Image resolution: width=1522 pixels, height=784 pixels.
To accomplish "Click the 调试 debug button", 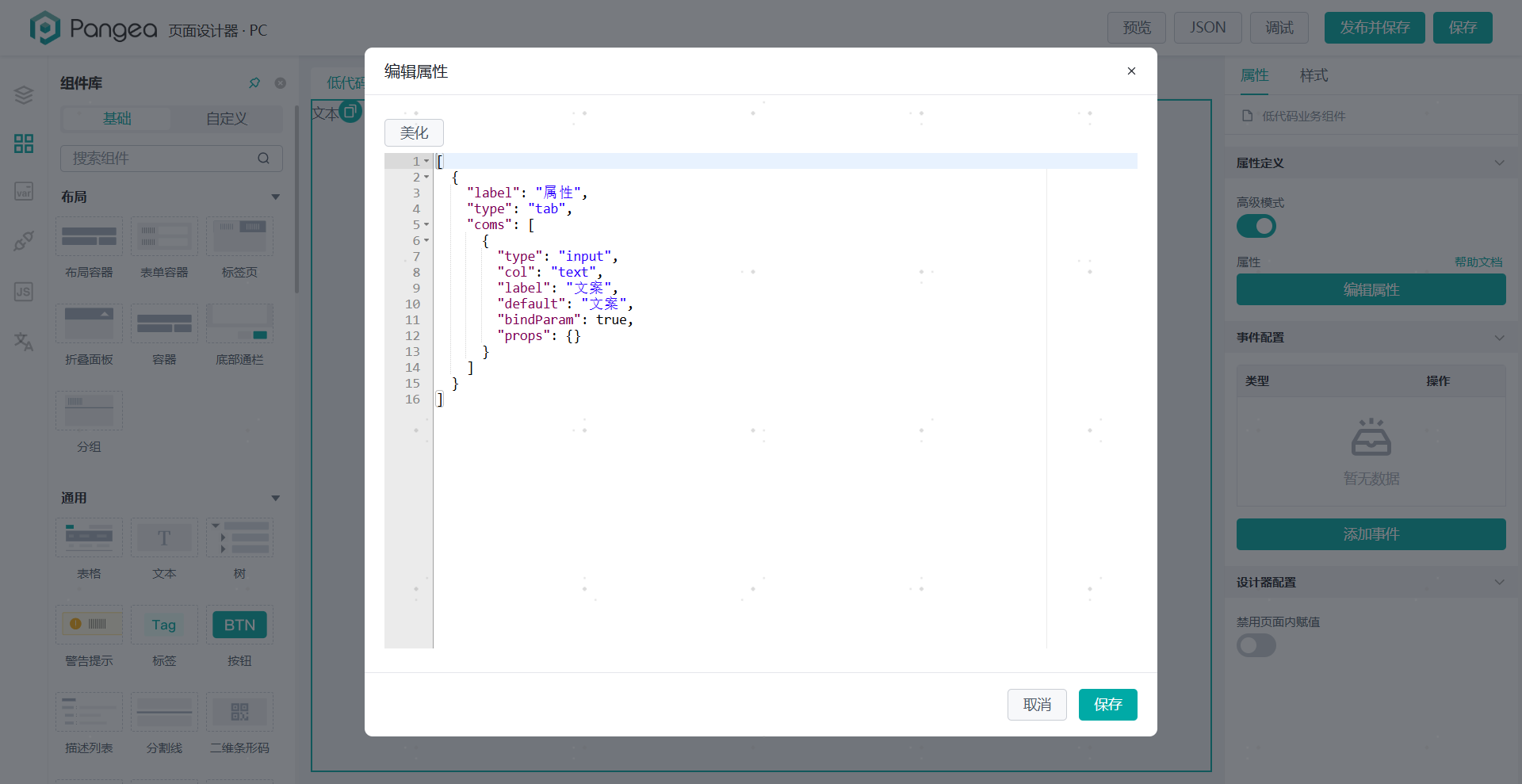I will (x=1279, y=28).
